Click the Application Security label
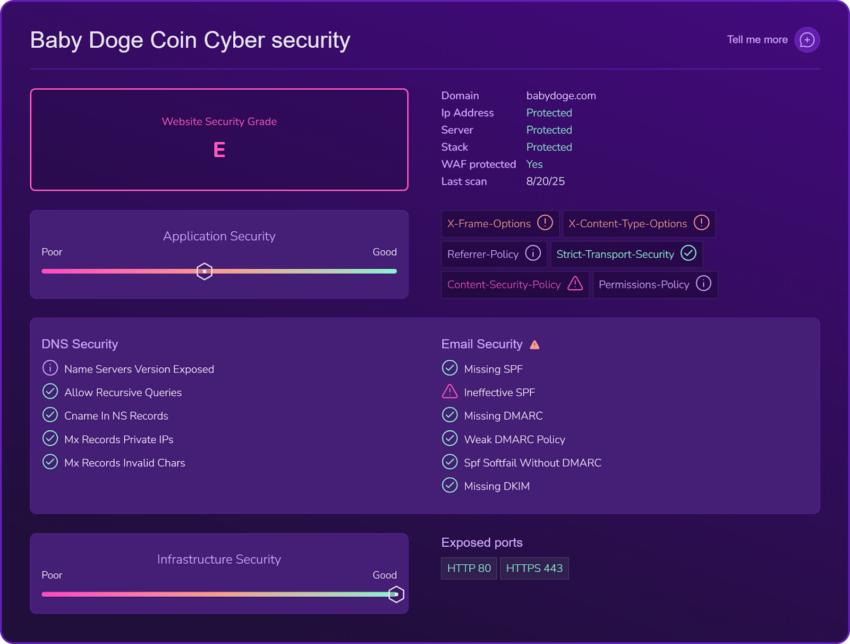The width and height of the screenshot is (850, 644). (x=219, y=236)
